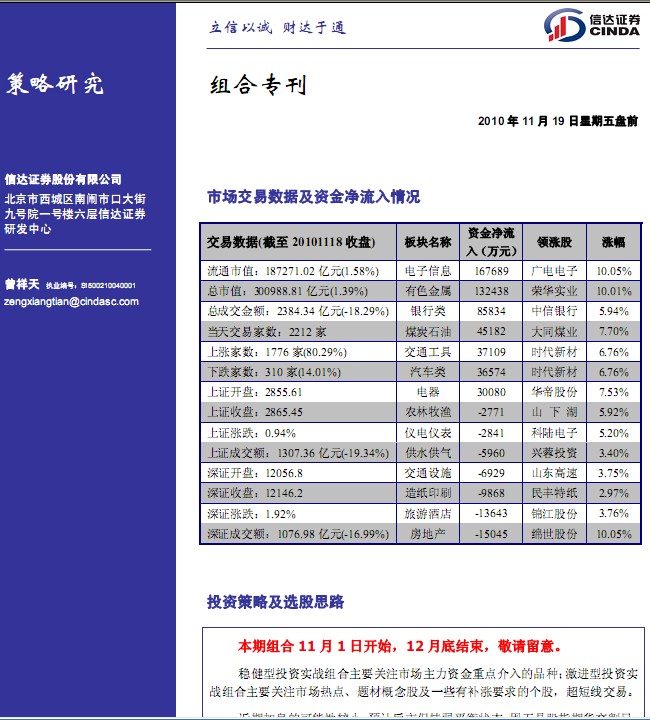Screen dimensions: 650x720
Task: Select the 中信银行 leading stock cell
Action: [x=554, y=311]
